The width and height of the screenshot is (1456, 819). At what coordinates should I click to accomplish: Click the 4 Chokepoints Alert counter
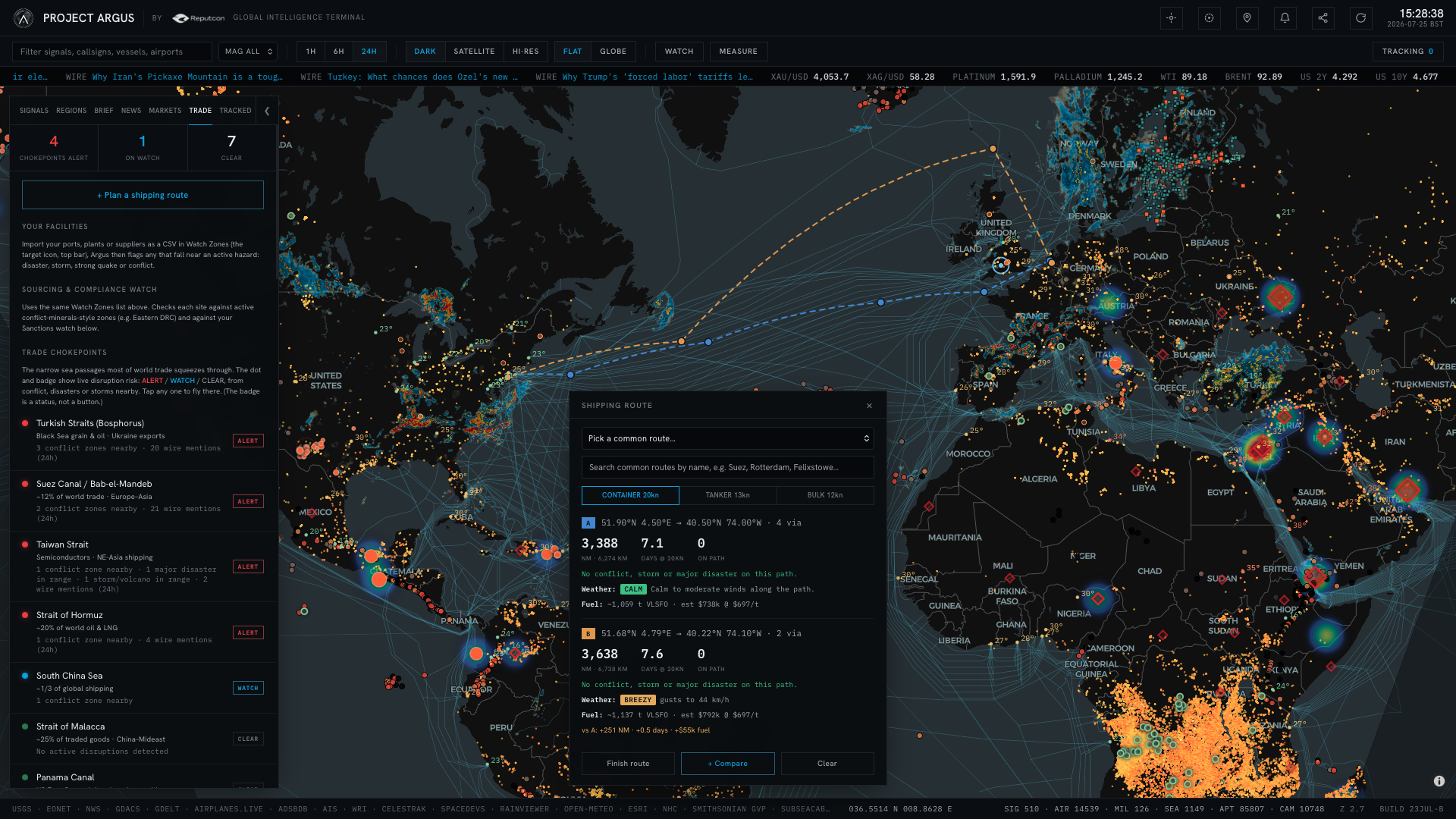click(54, 147)
